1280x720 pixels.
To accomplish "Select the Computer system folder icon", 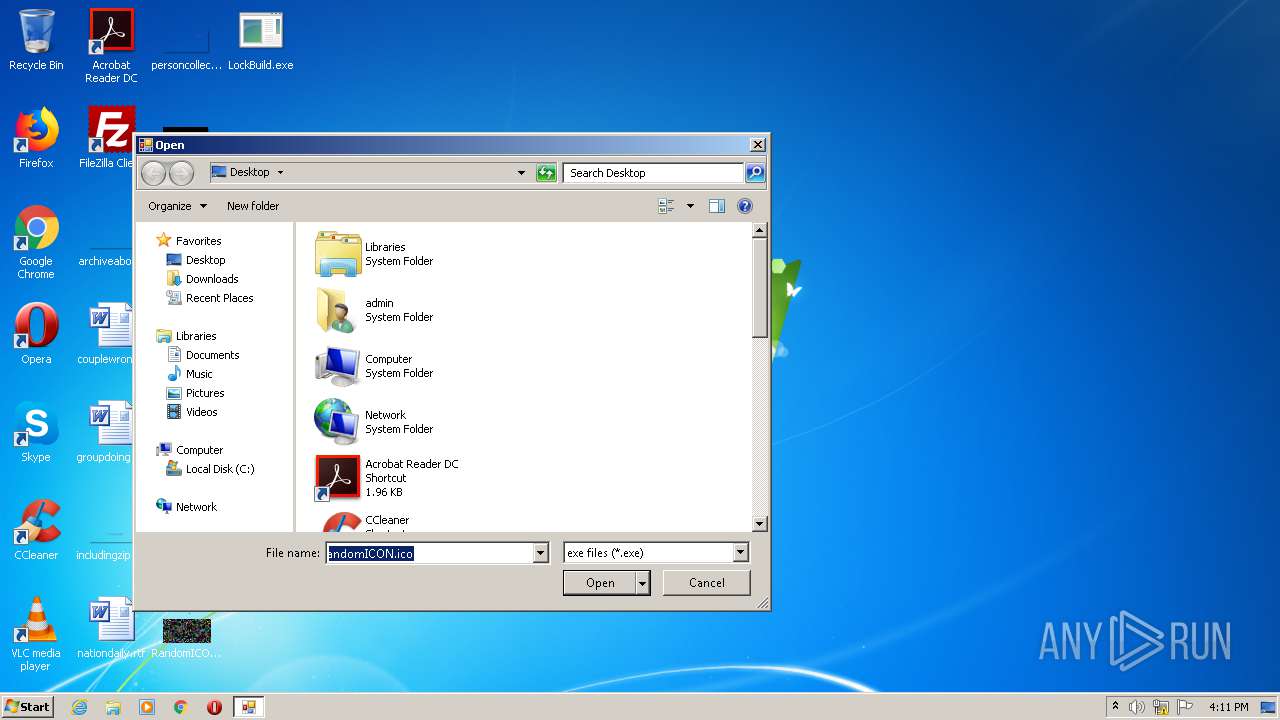I will tap(338, 366).
